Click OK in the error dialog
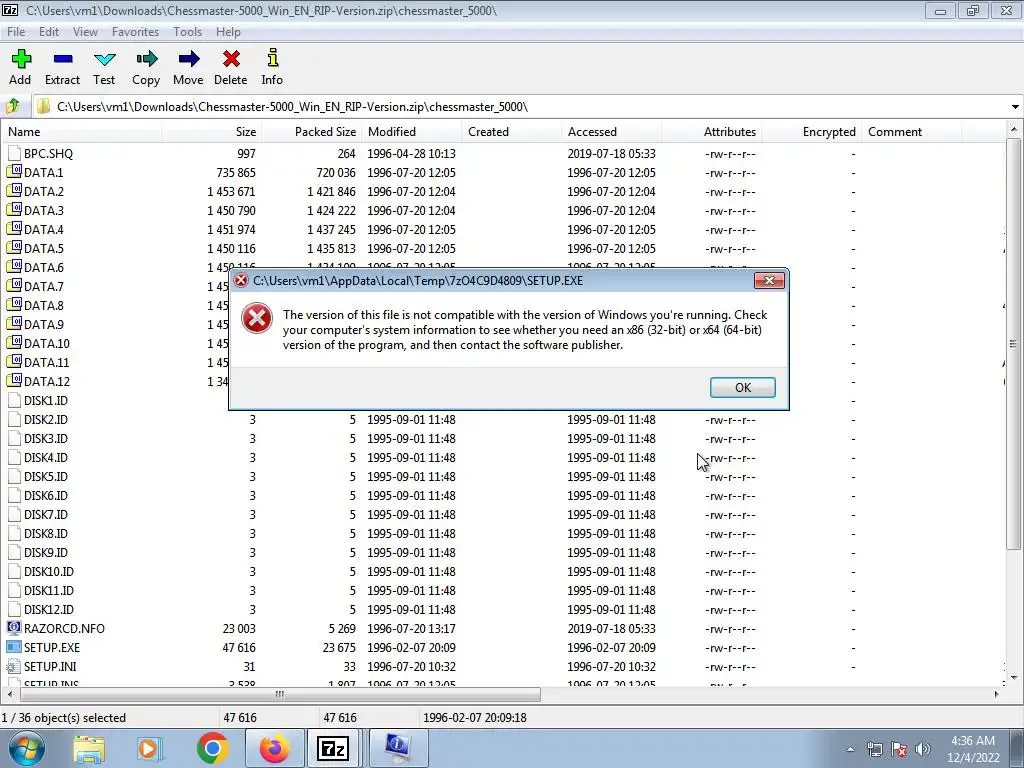 point(743,387)
